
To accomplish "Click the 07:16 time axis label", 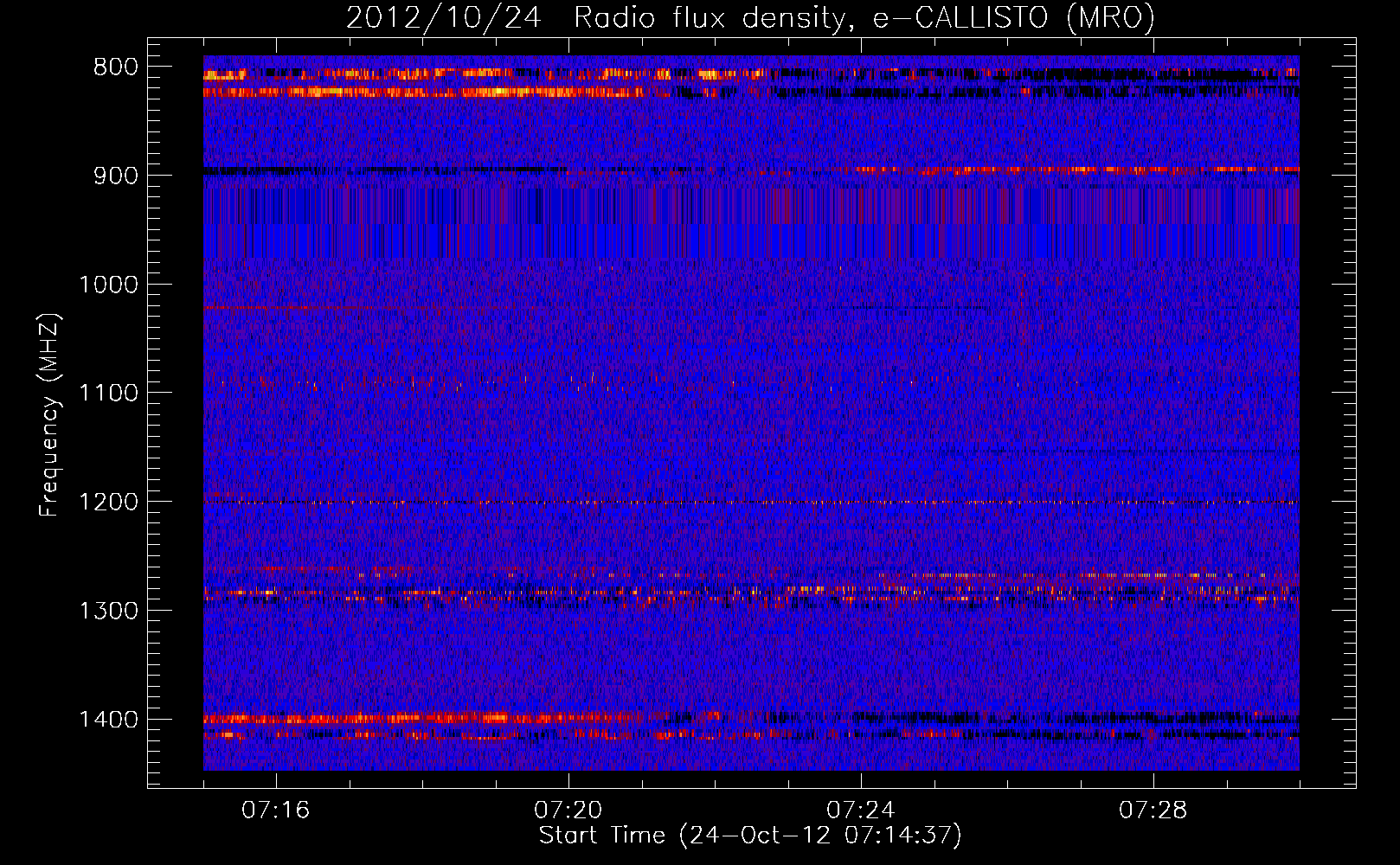I will [275, 811].
